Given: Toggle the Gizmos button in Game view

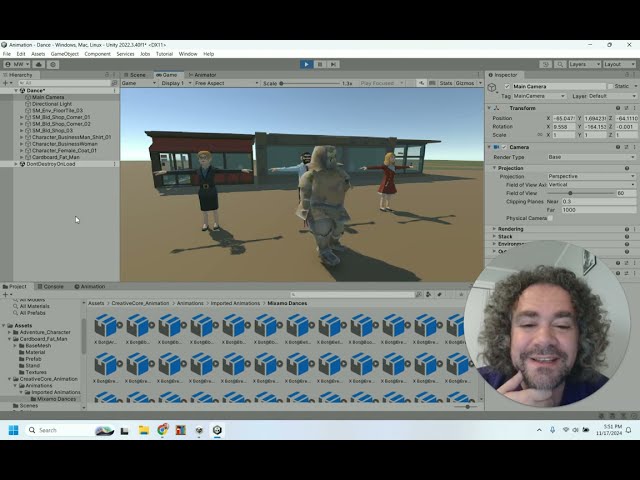Looking at the screenshot, I should pos(465,83).
